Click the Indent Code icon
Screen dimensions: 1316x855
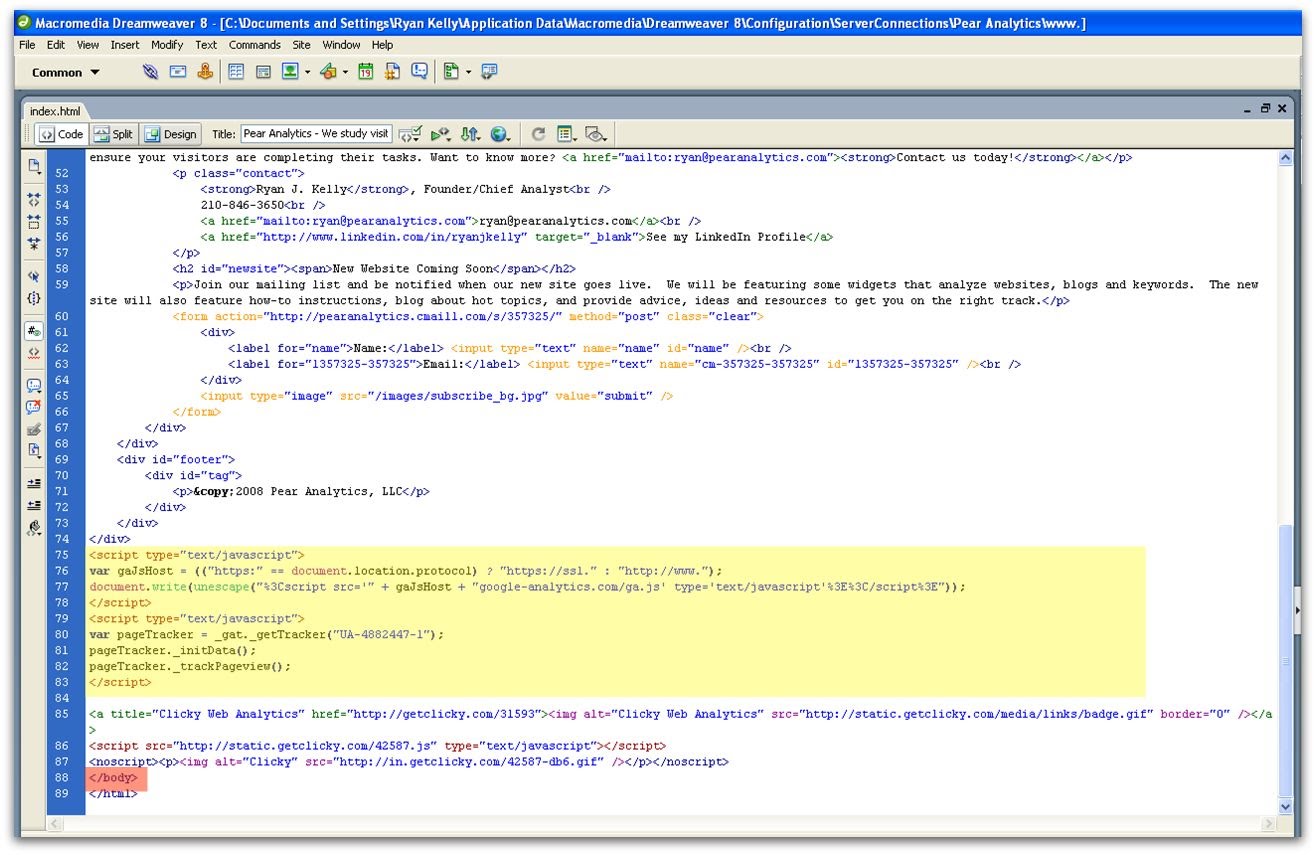click(34, 483)
